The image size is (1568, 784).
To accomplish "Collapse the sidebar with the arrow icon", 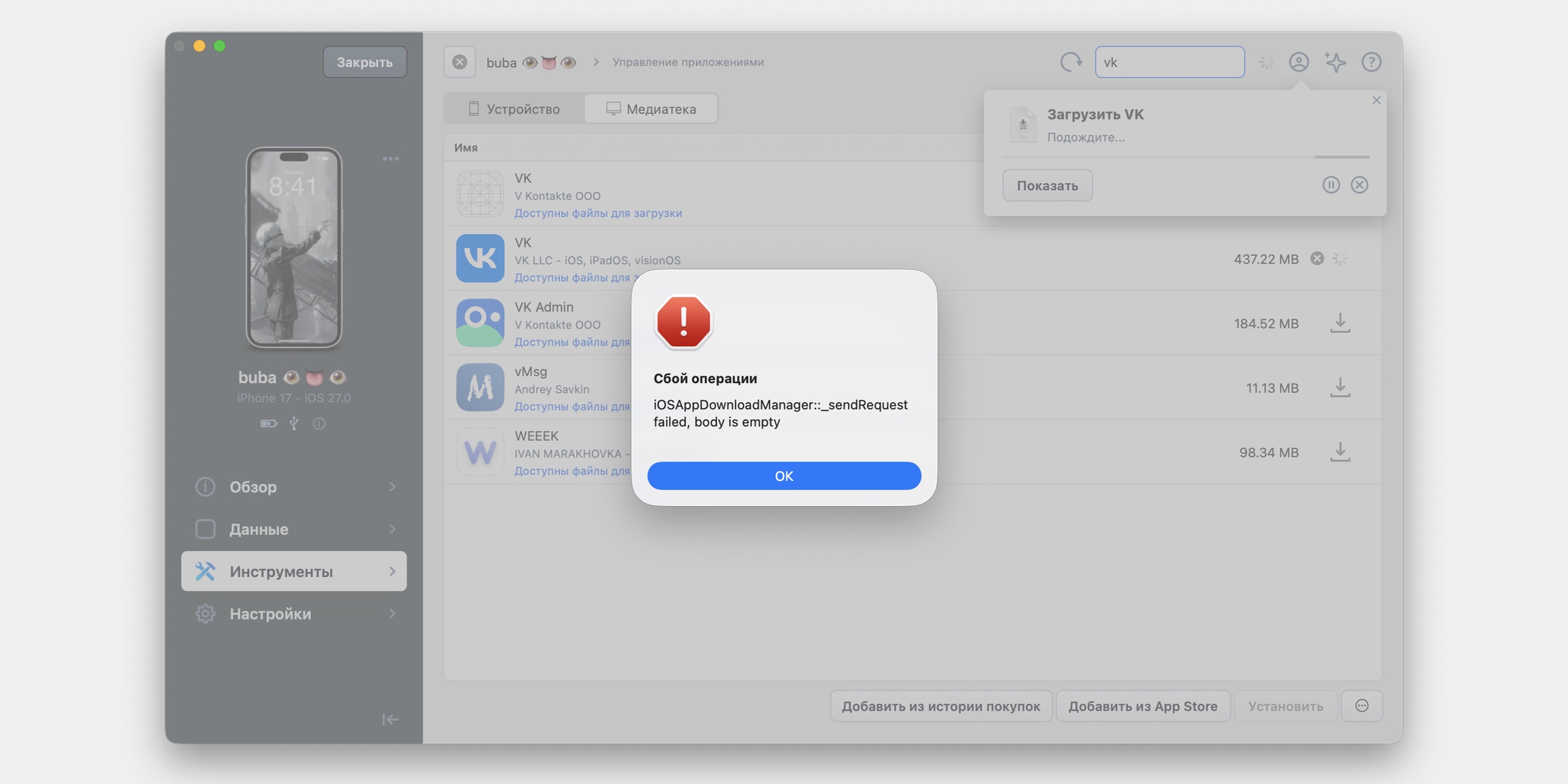I will pos(390,719).
